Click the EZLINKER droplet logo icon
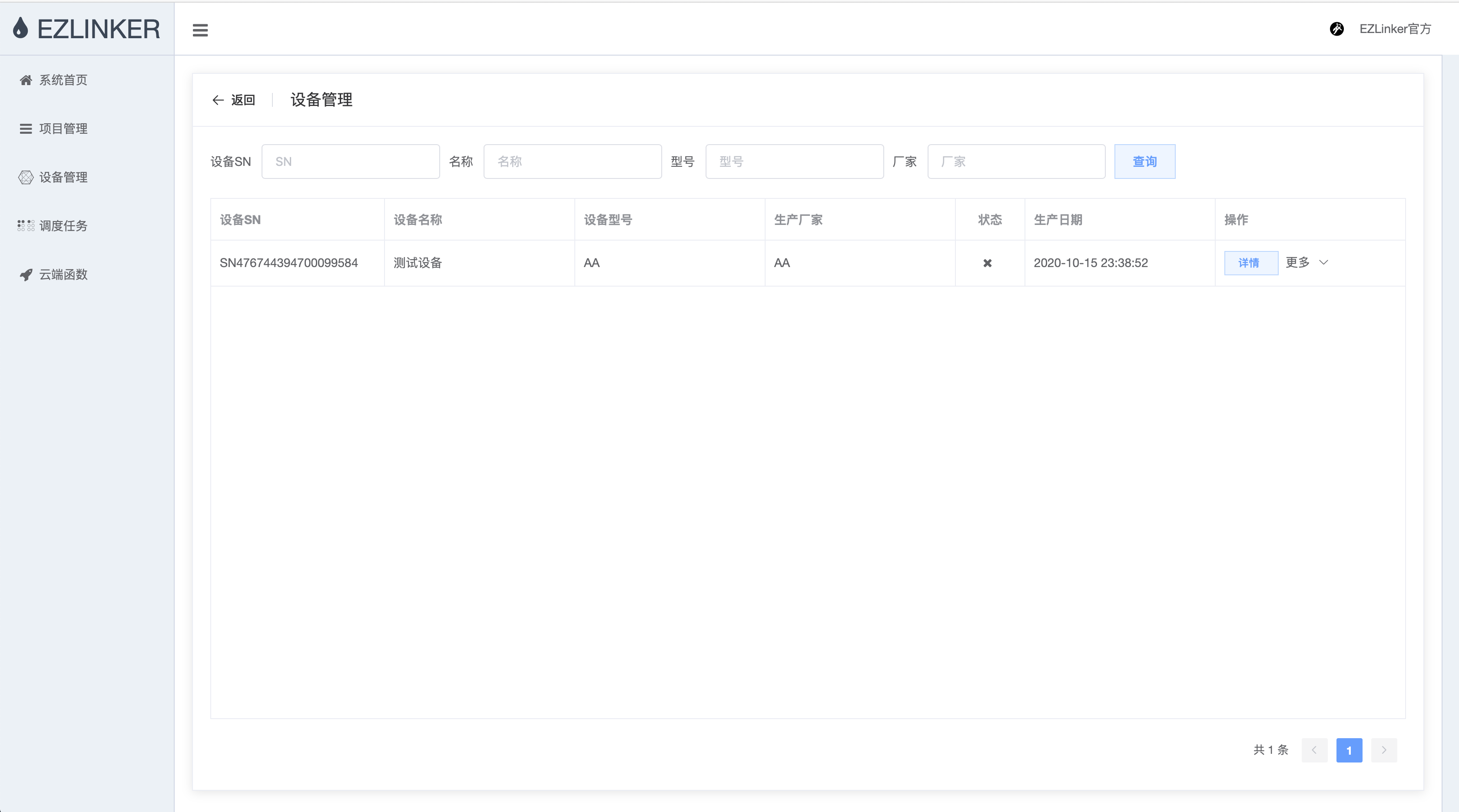This screenshot has width=1459, height=812. [20, 28]
